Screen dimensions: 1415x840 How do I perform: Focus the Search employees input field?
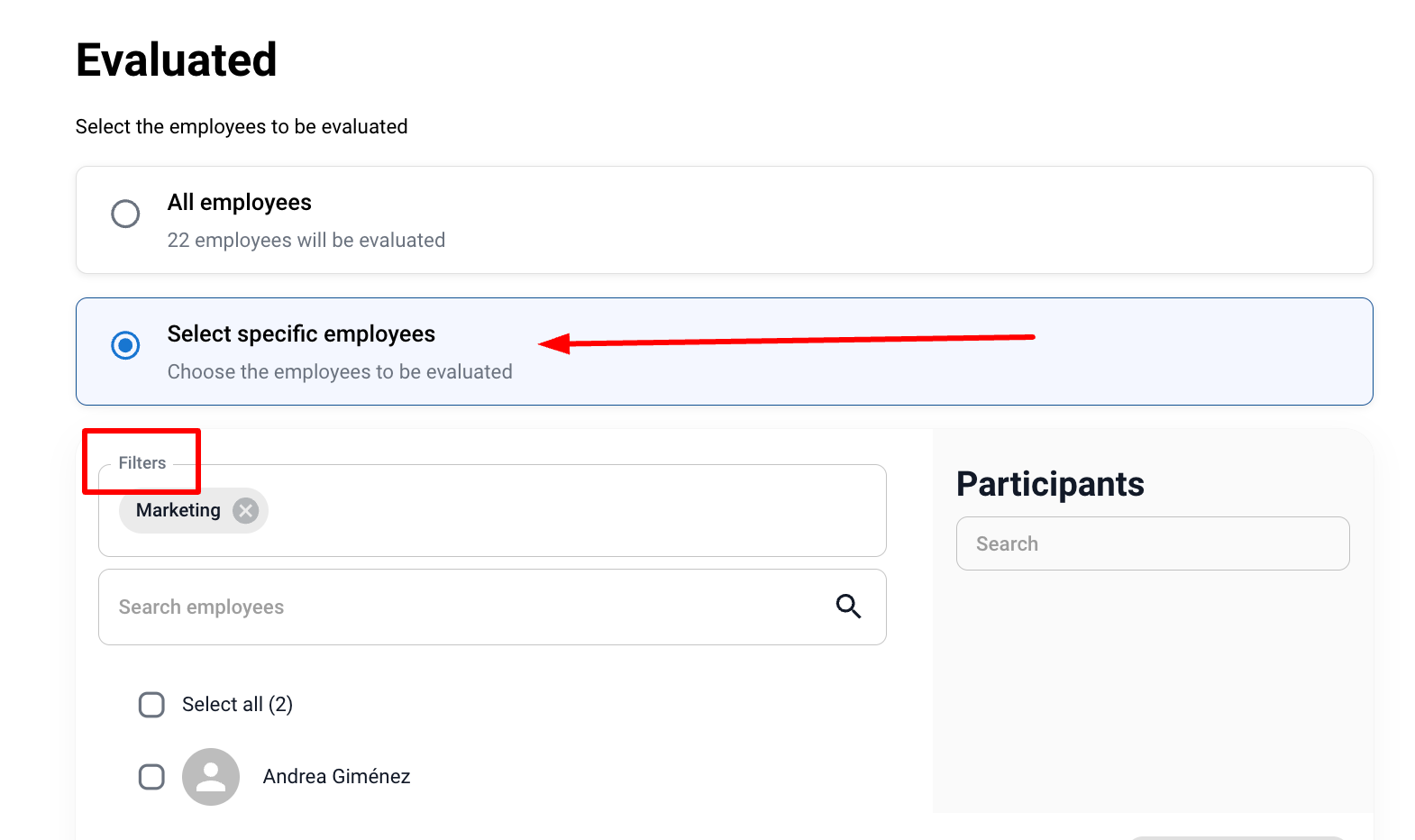click(x=460, y=607)
